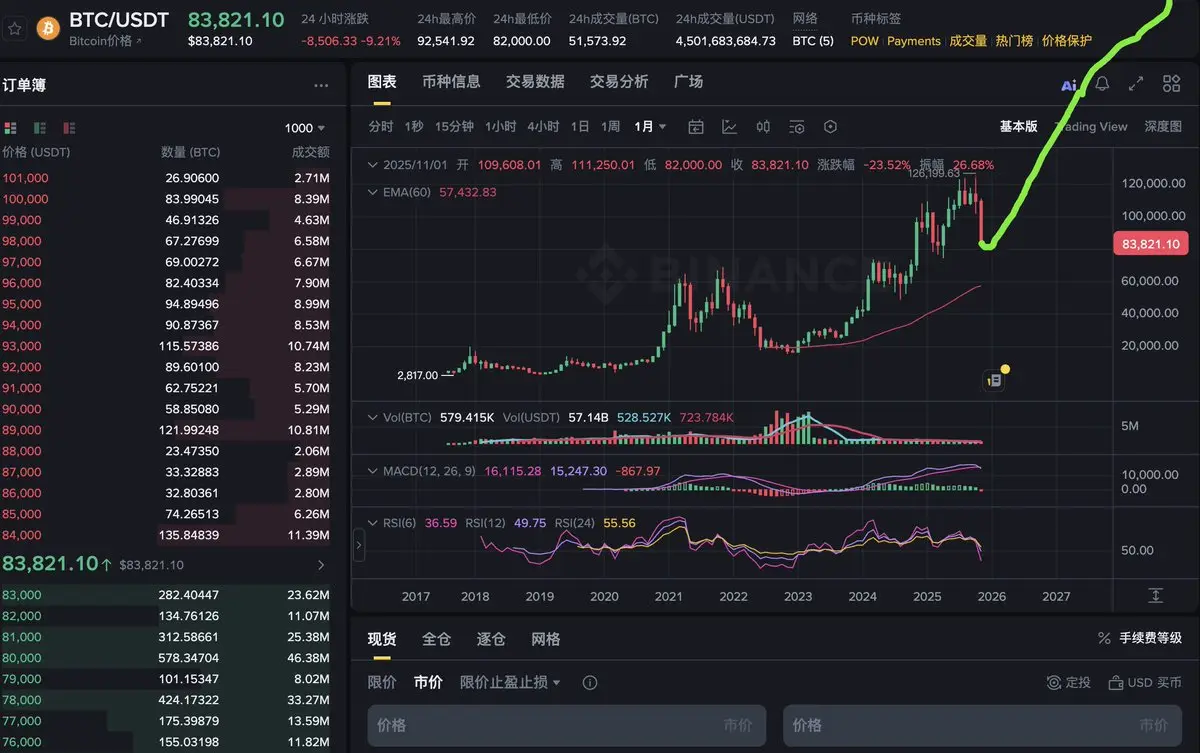1200x753 pixels.
Task: Set chart interval to 15分钟
Action: (x=454, y=127)
